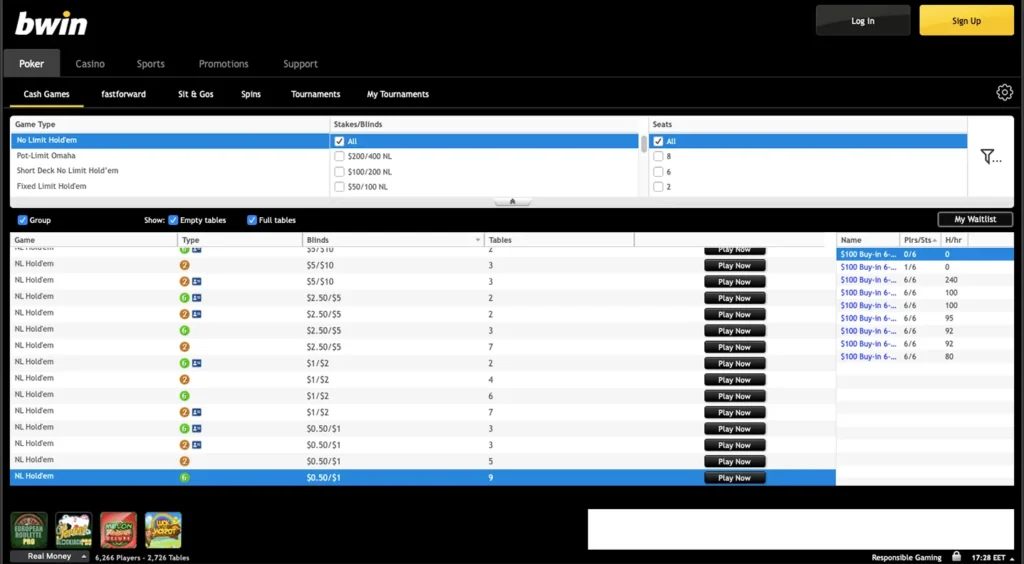
Task: Select the $100 Buy-in table with 1/6 players
Action: pyautogui.click(x=925, y=267)
